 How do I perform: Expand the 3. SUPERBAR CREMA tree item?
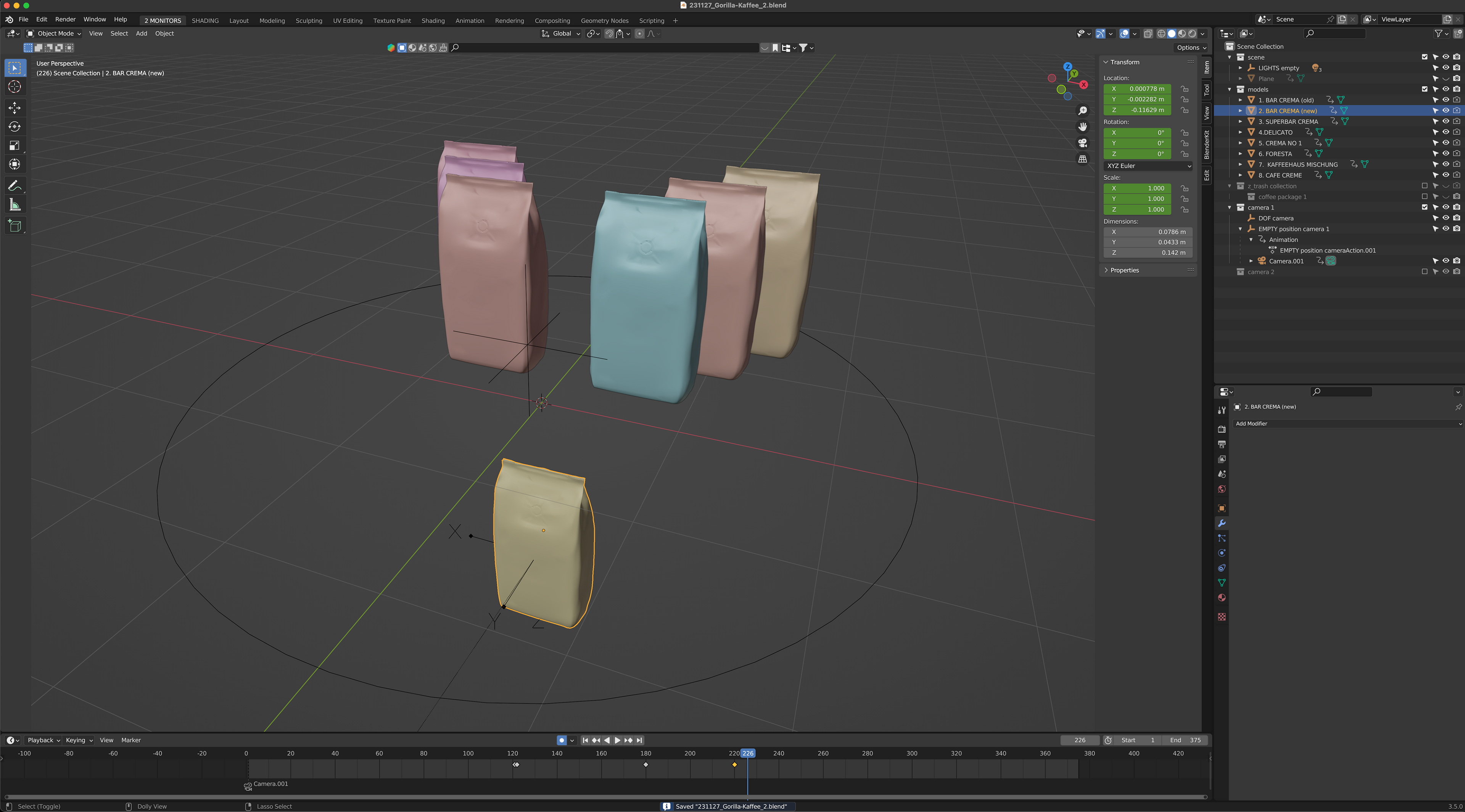tap(1240, 122)
